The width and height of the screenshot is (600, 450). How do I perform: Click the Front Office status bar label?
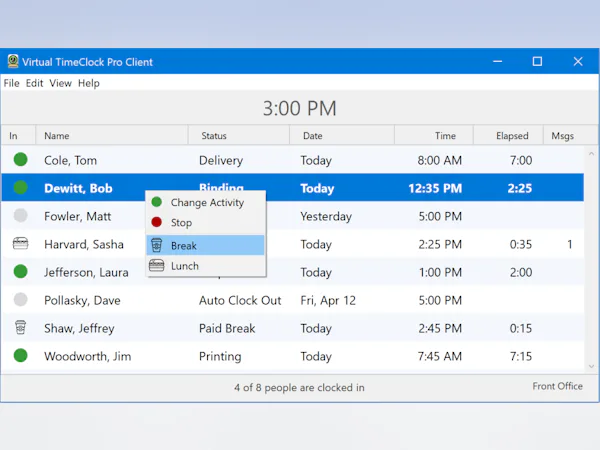coord(558,386)
